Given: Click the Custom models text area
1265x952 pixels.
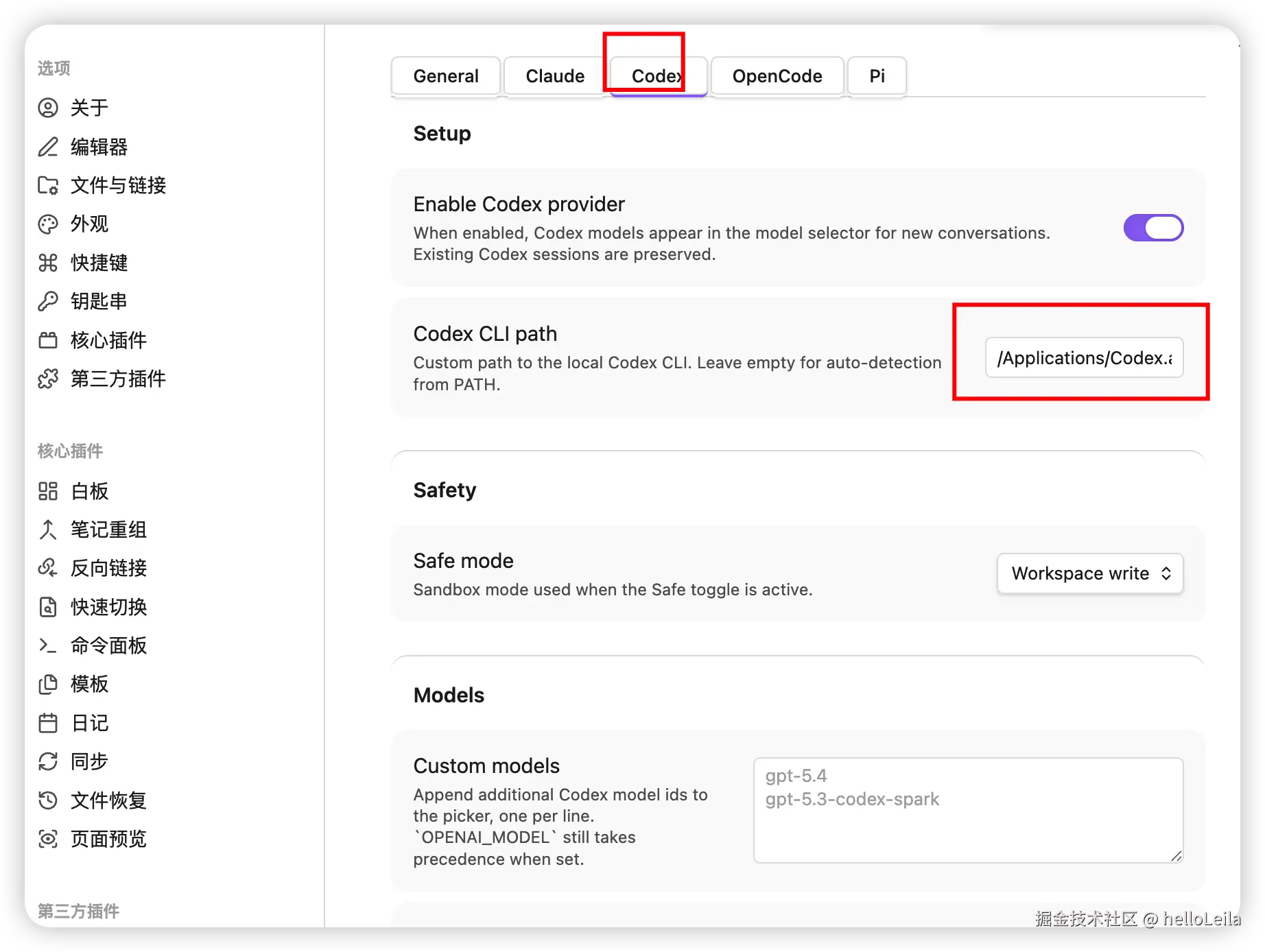Looking at the screenshot, I should click(969, 810).
